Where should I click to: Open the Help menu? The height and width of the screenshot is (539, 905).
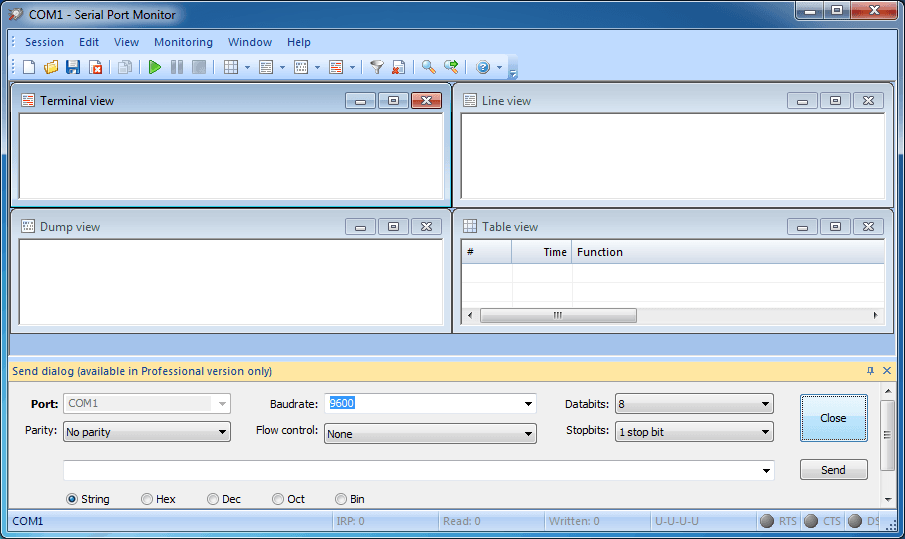(x=299, y=42)
